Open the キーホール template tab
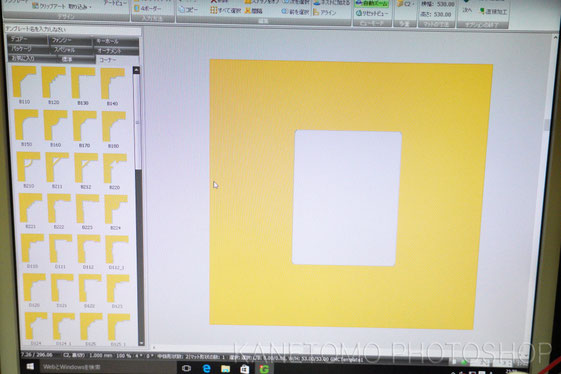 tap(116, 42)
